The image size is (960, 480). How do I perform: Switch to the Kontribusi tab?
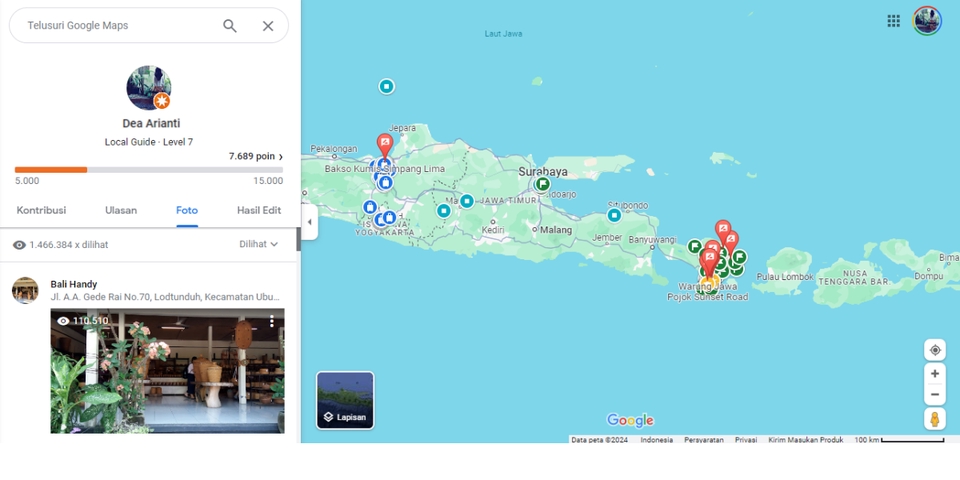[41, 210]
